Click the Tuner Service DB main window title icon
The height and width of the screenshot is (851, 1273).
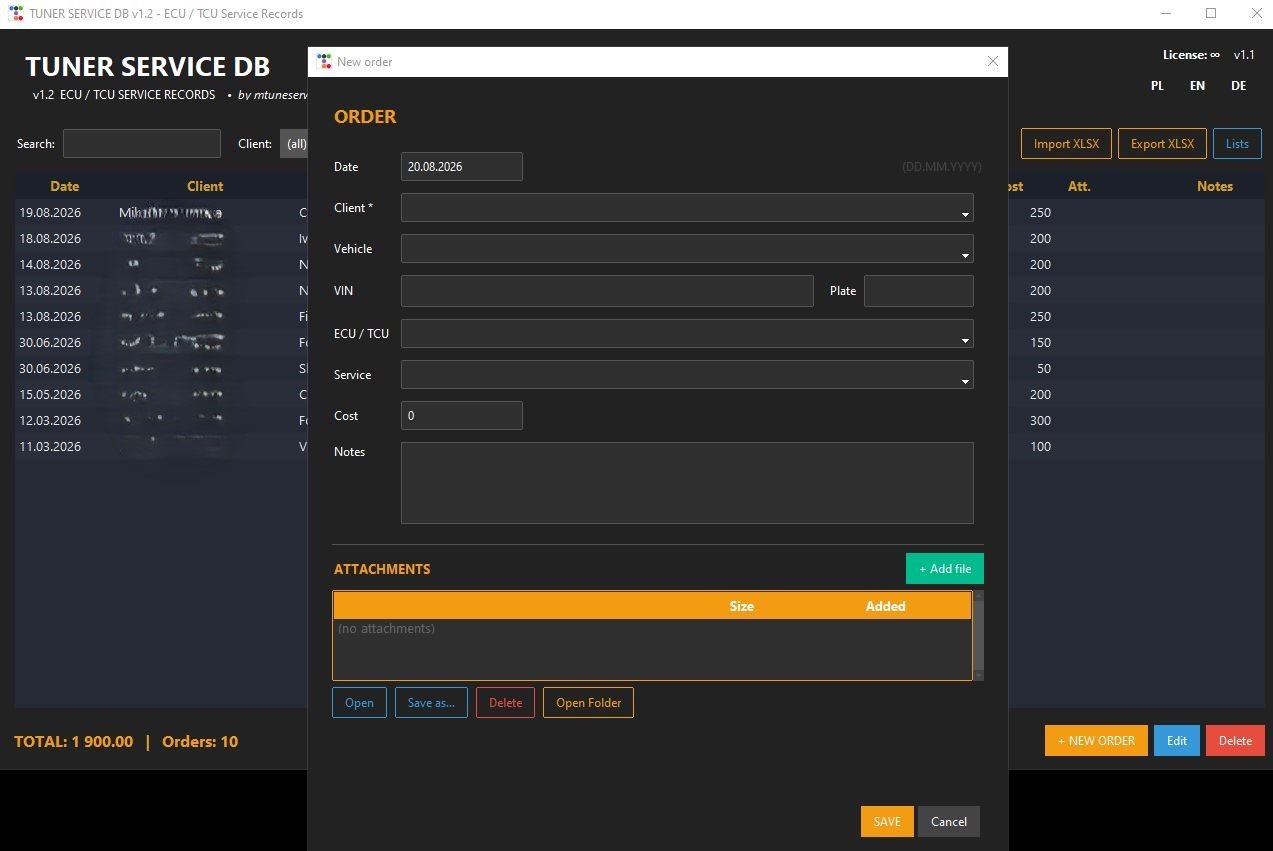coord(15,14)
